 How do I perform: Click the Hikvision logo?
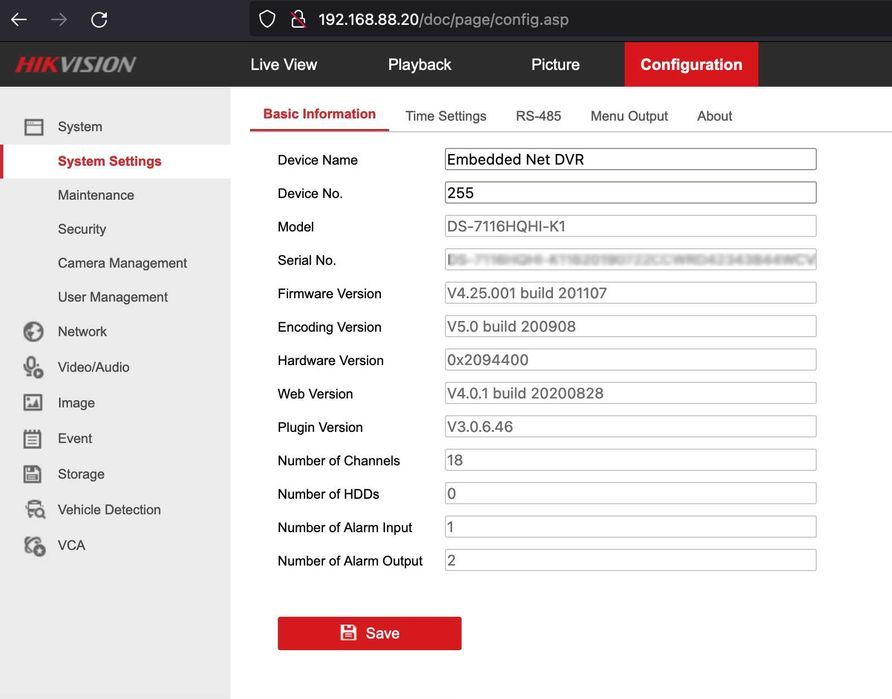[76, 64]
